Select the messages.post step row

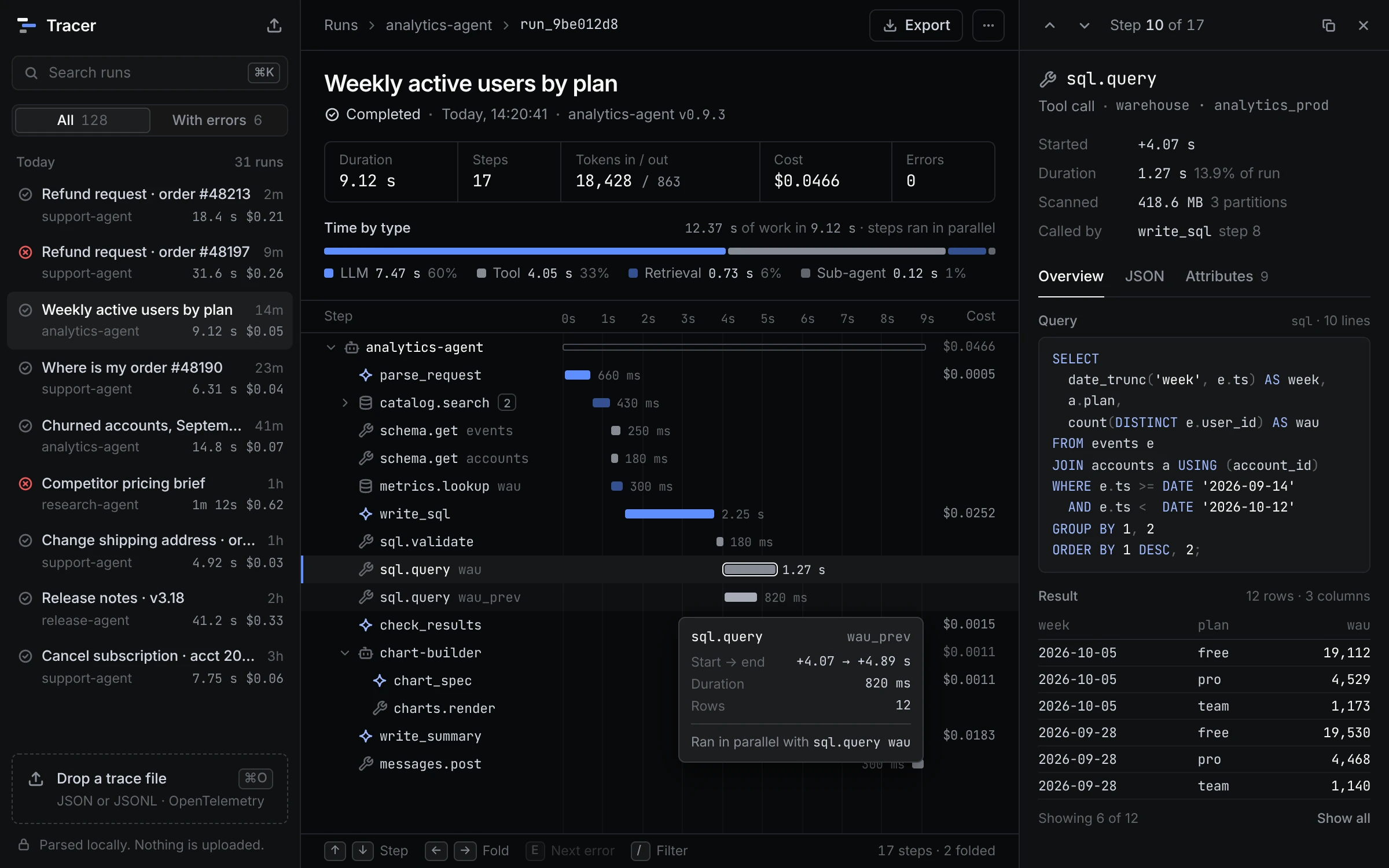pos(660,764)
